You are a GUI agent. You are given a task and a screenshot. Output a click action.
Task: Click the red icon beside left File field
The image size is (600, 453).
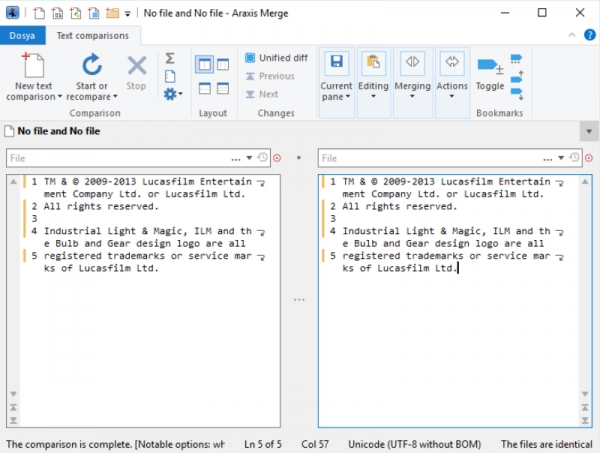coord(277,158)
